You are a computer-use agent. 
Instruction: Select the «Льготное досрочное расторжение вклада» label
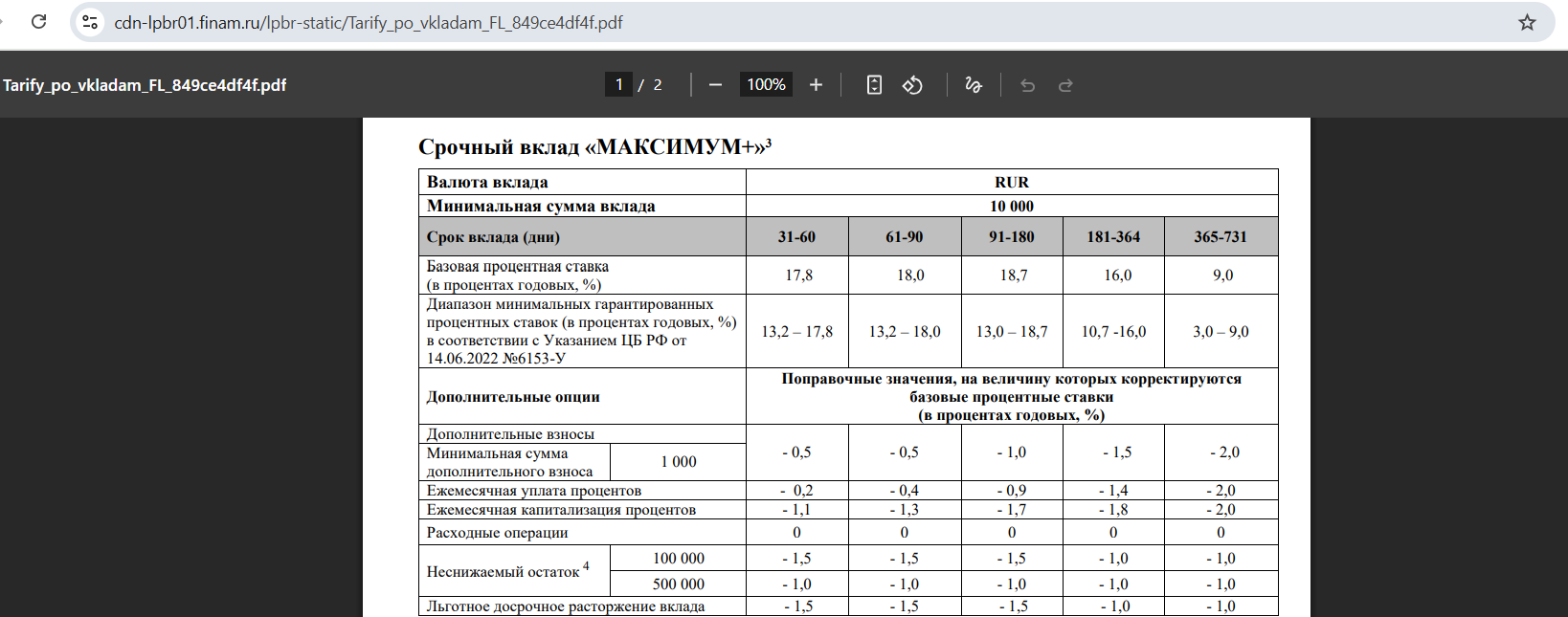(x=566, y=606)
